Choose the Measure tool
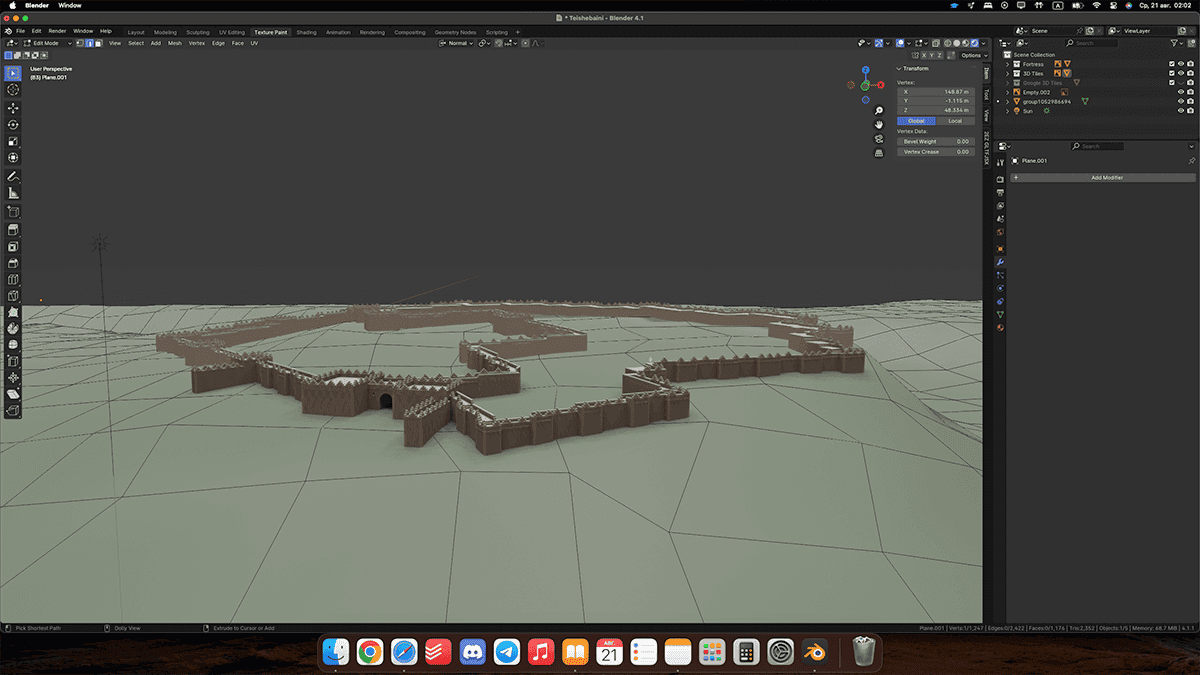The height and width of the screenshot is (675, 1200). (13, 193)
